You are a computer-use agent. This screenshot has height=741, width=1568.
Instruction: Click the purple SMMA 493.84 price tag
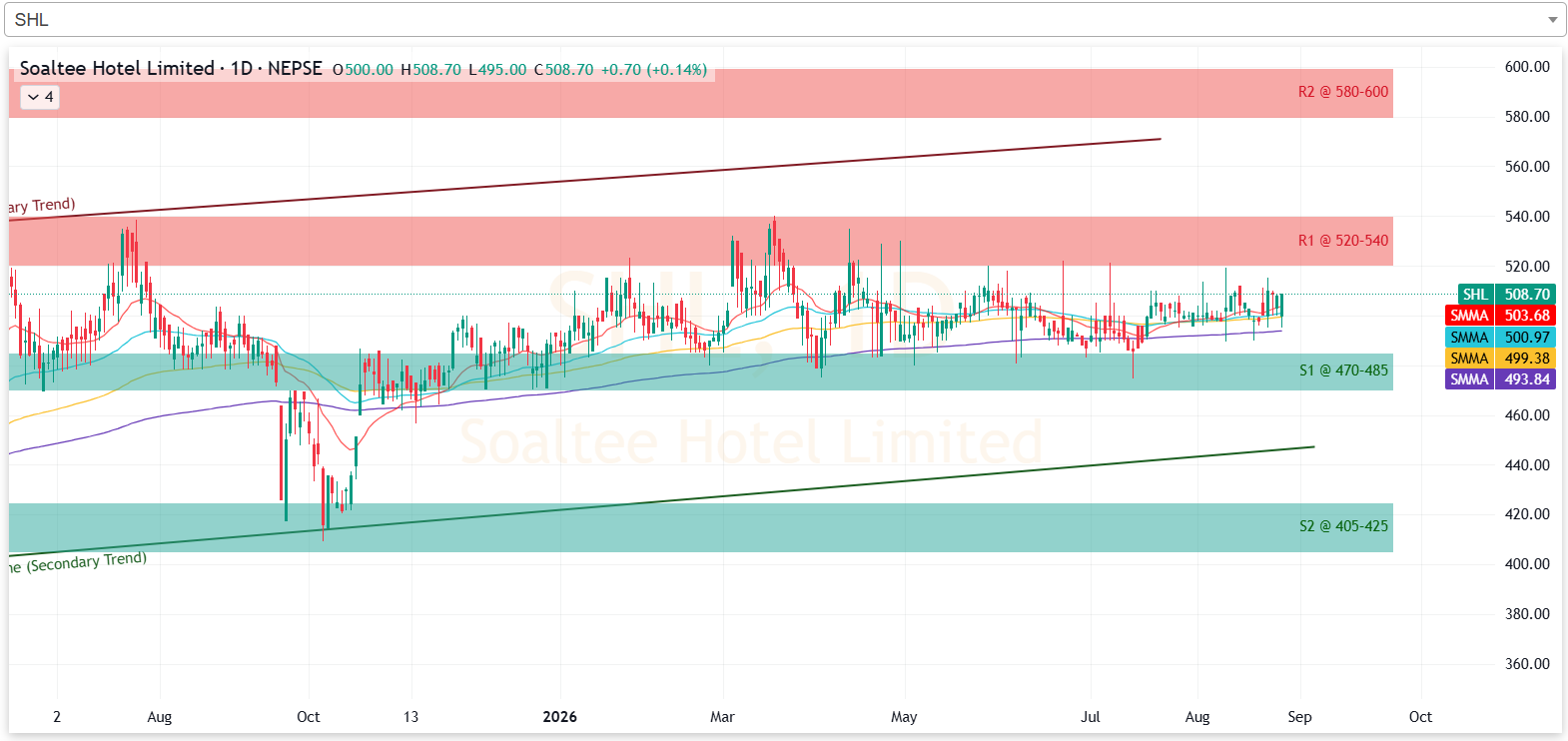coord(1500,379)
